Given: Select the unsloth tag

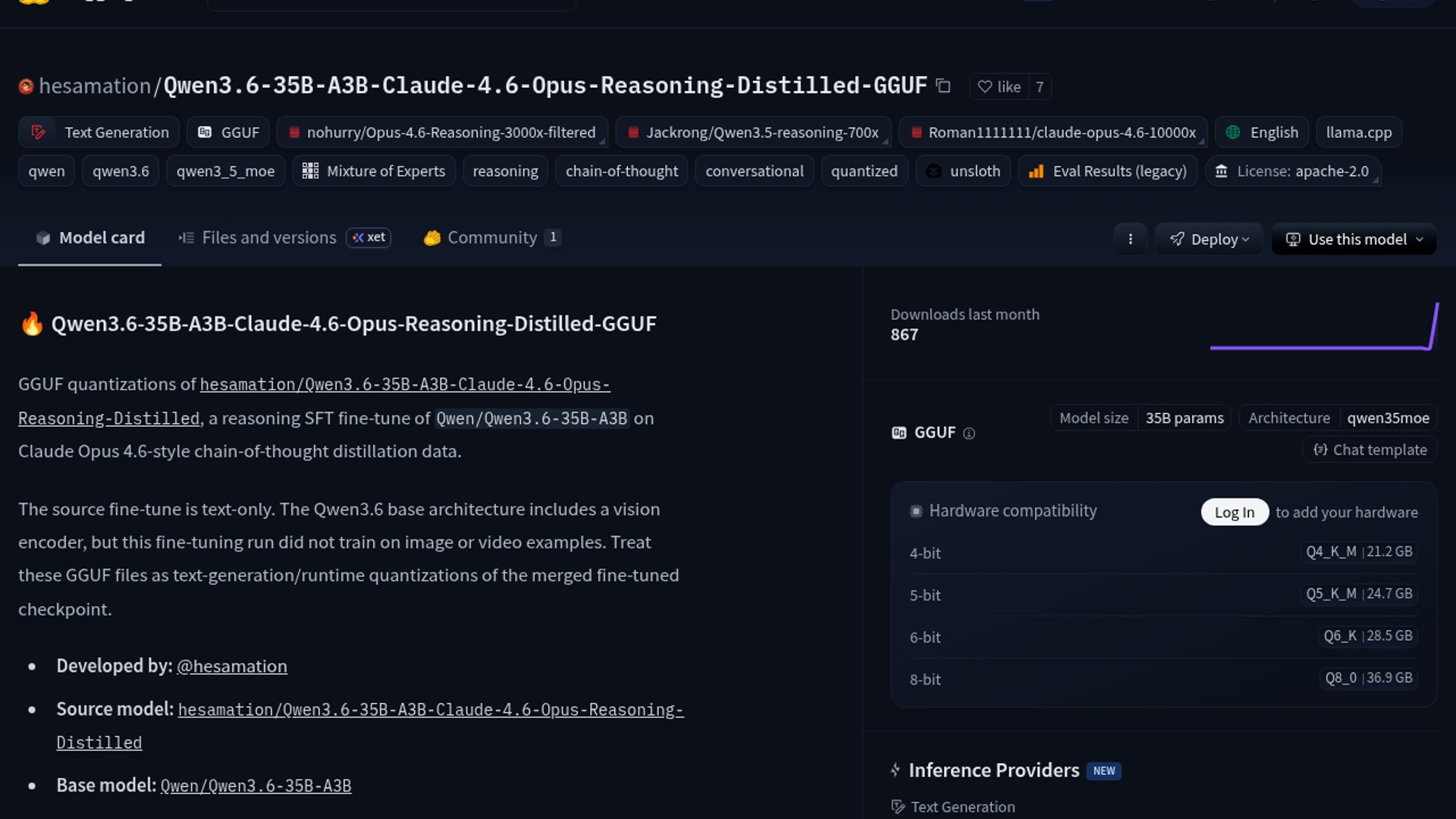Looking at the screenshot, I should point(963,171).
